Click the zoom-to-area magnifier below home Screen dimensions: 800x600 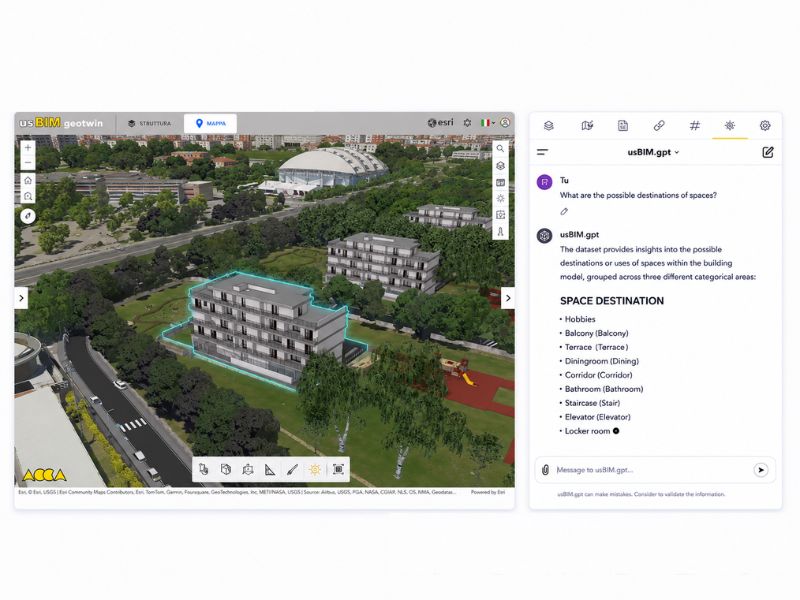28,196
